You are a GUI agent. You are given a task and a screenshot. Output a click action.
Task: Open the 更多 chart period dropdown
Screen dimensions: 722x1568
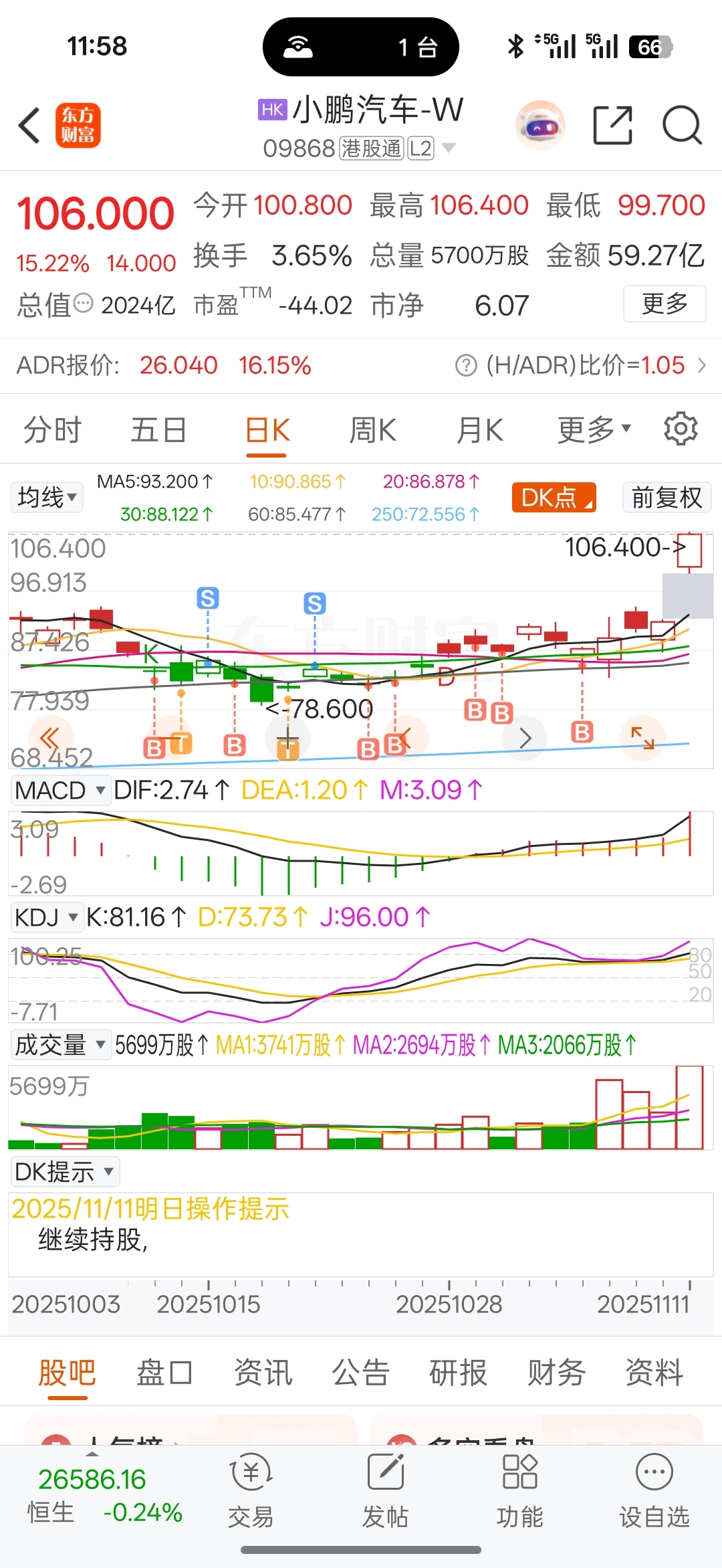pos(594,429)
